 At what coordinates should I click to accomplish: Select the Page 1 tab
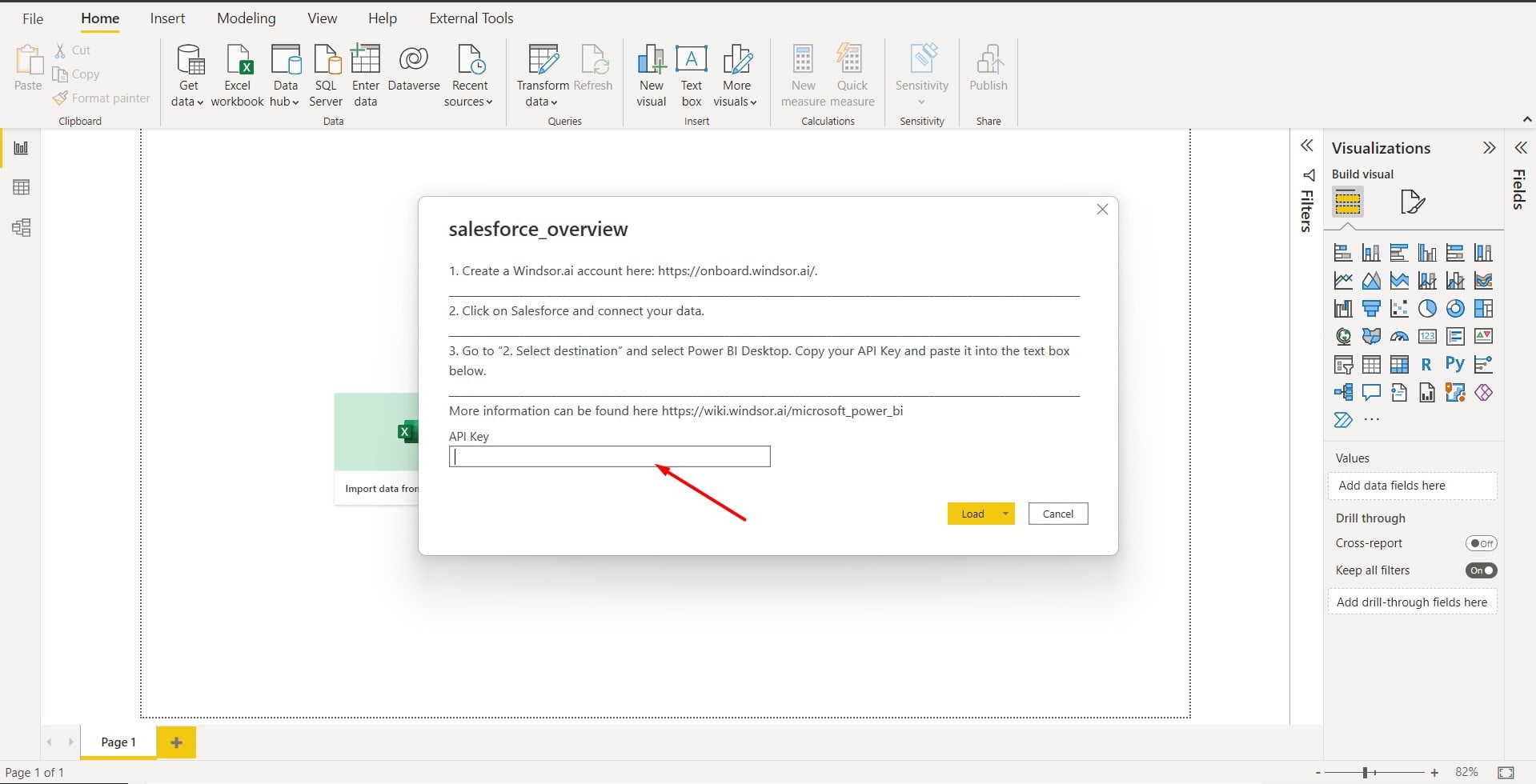point(118,742)
